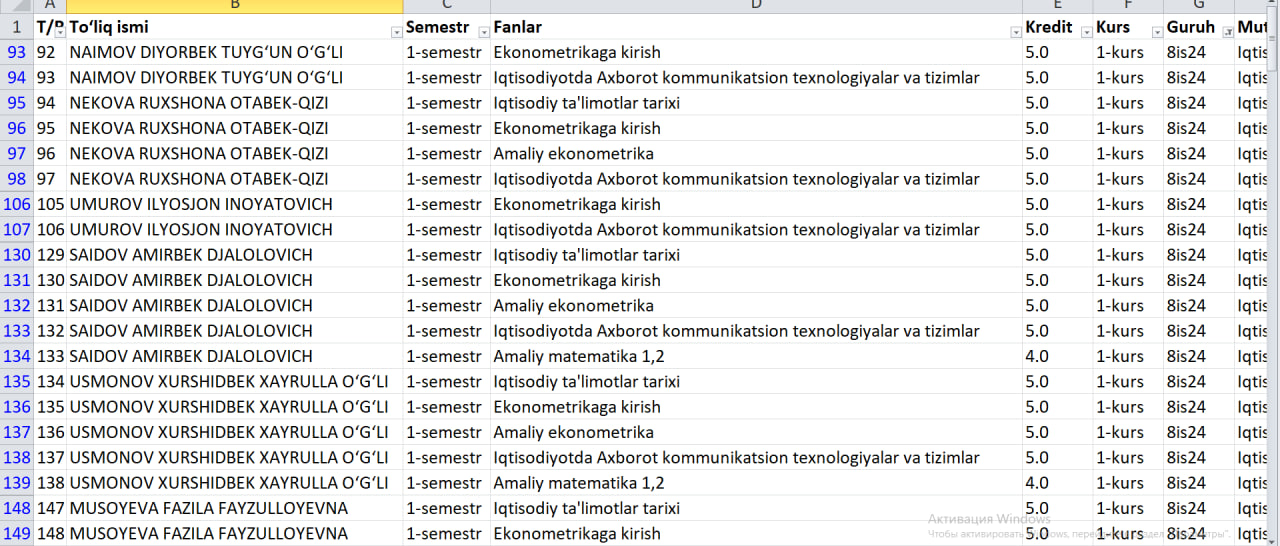1280x546 pixels.
Task: Select NEKOVA RUXSHONA name in row 97
Action: click(235, 154)
